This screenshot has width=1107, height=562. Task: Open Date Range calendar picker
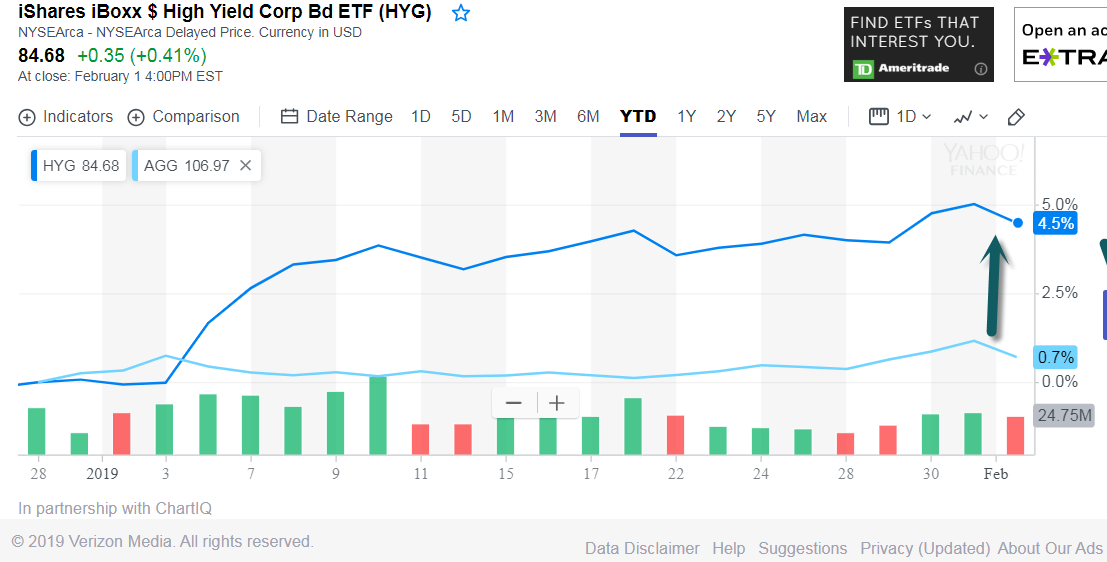(x=289, y=116)
